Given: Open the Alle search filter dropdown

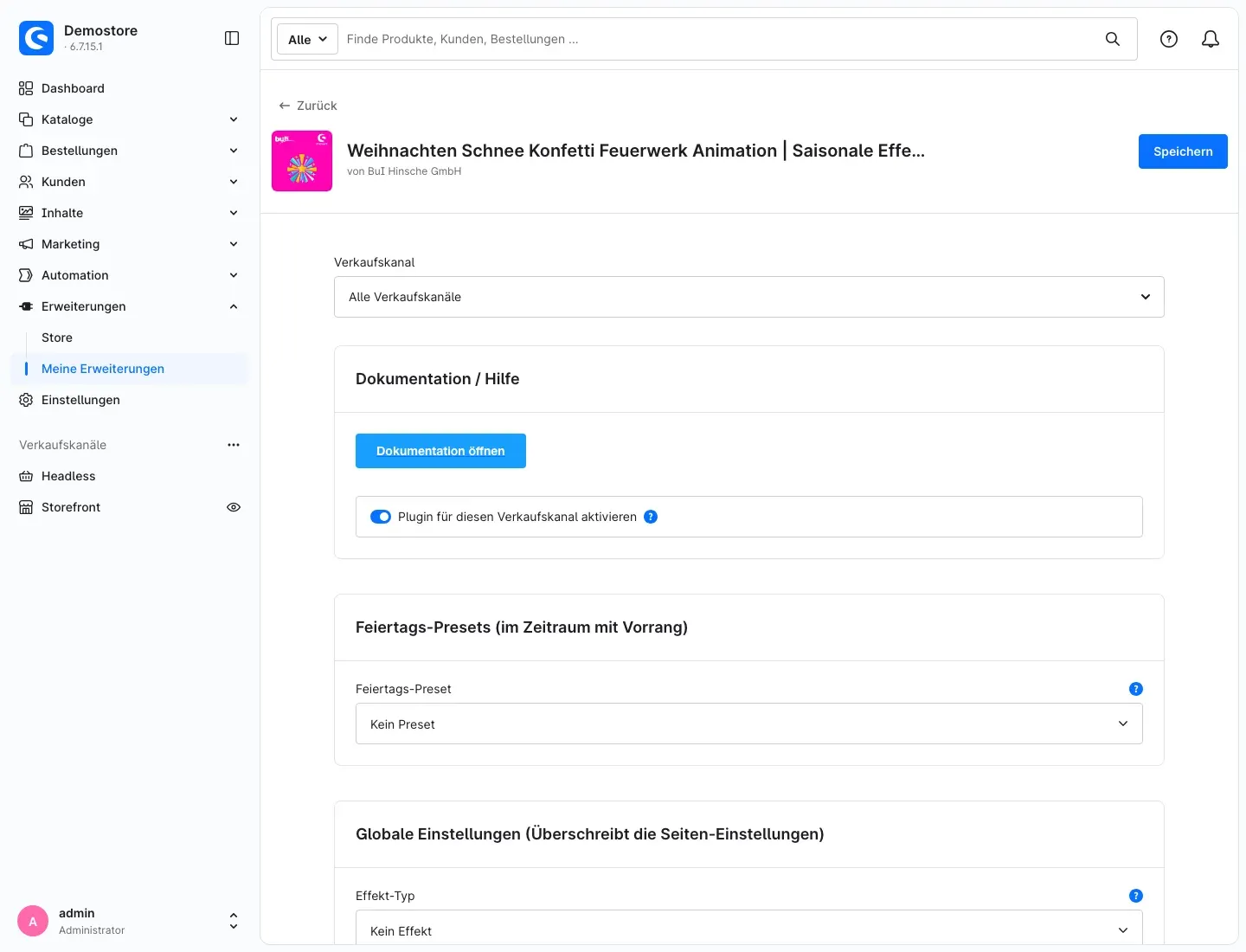Looking at the screenshot, I should click(x=307, y=39).
